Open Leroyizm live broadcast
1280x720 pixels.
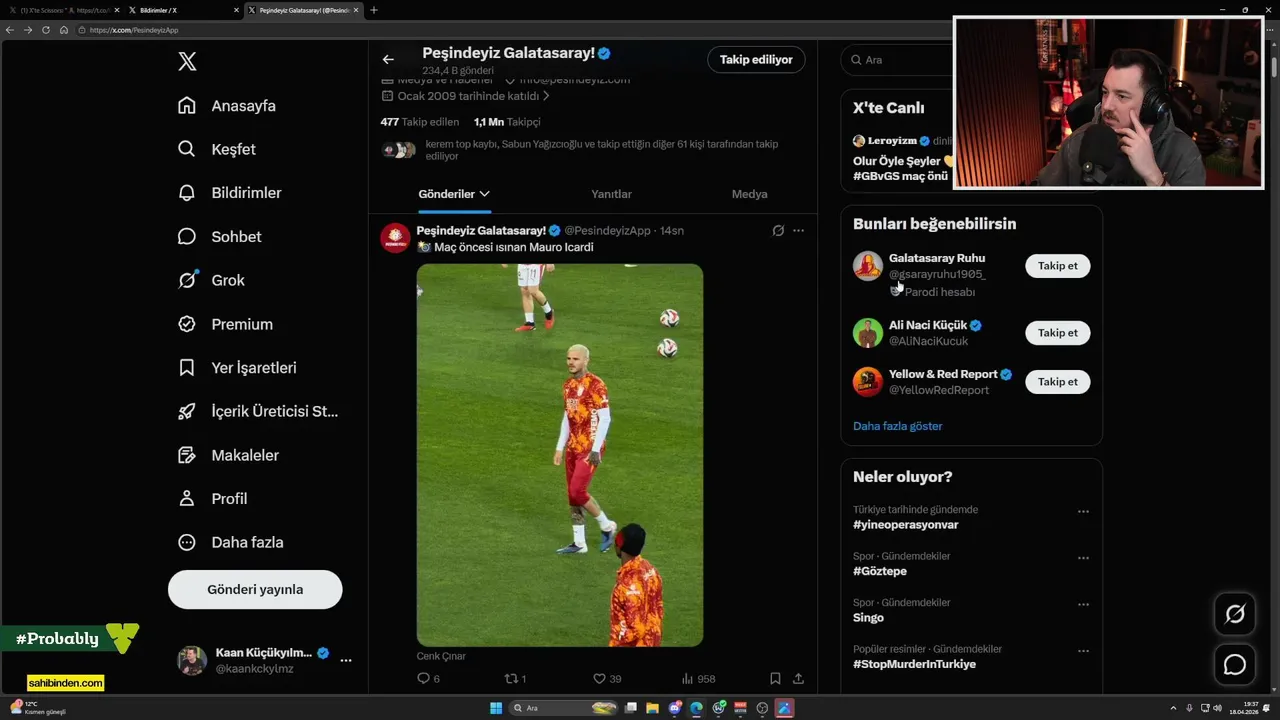900,159
